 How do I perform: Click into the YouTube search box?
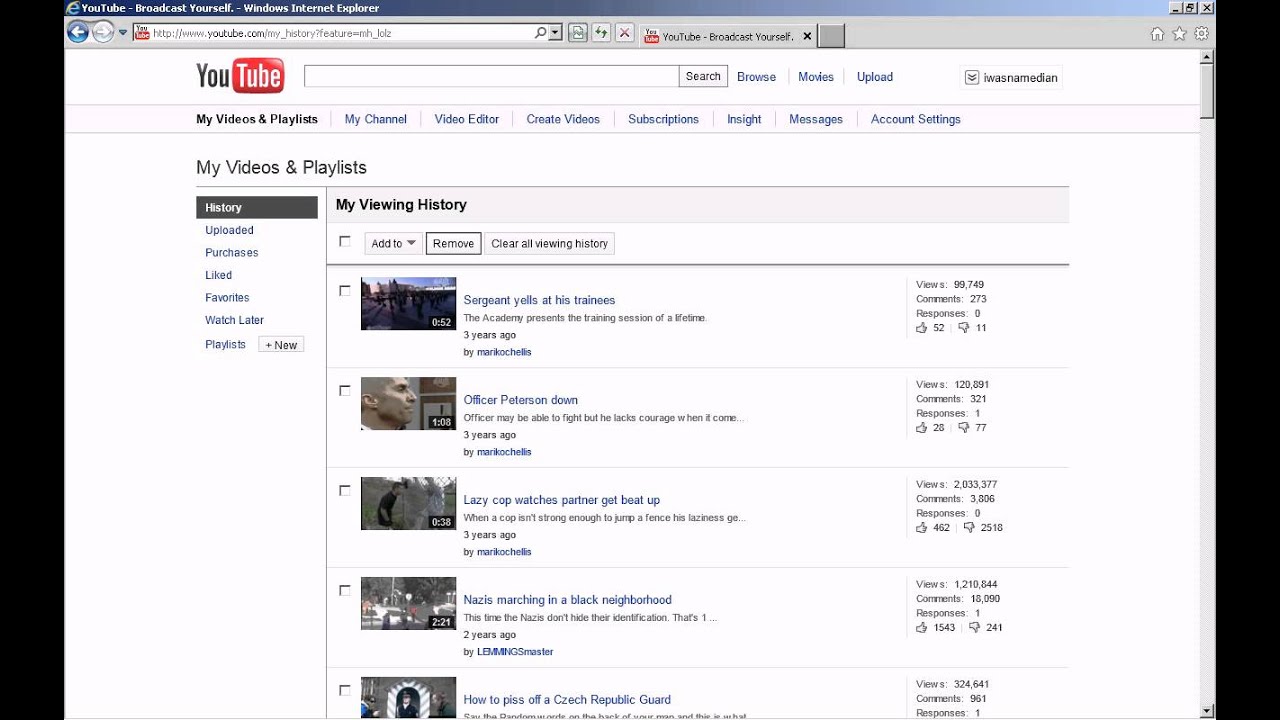tap(491, 76)
